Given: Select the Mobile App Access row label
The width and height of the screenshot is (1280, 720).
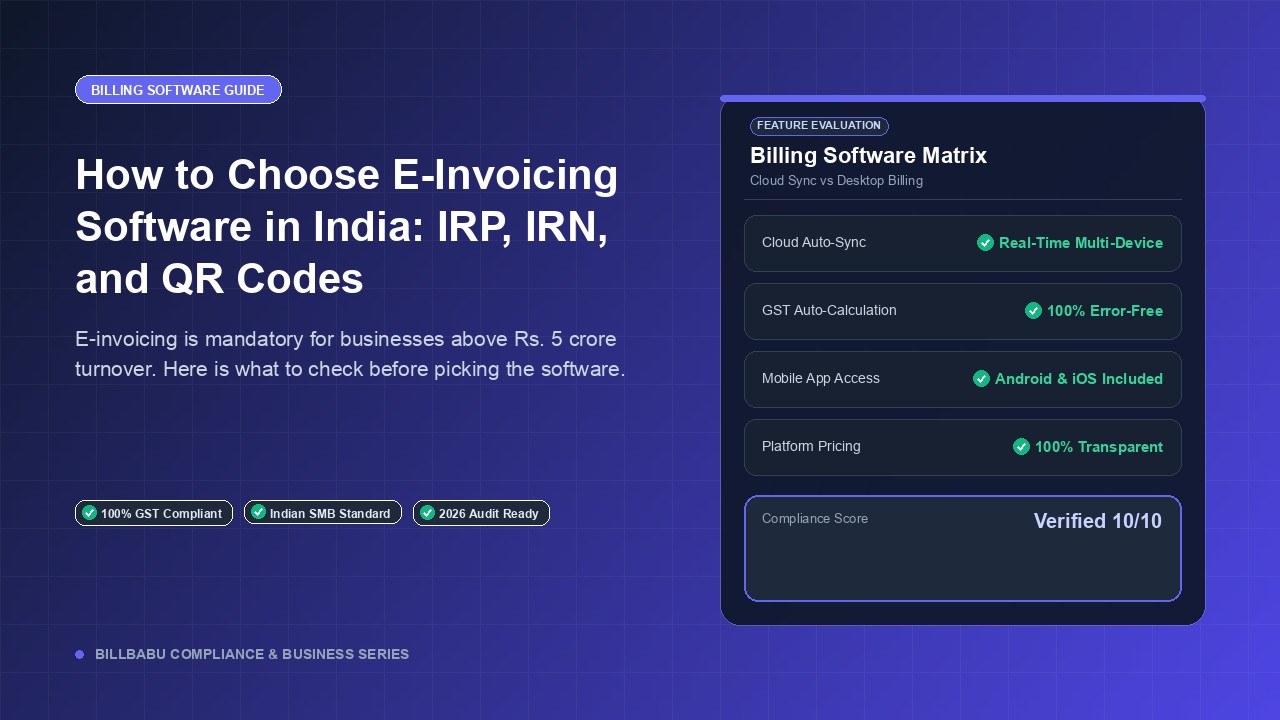Looking at the screenshot, I should [x=821, y=379].
